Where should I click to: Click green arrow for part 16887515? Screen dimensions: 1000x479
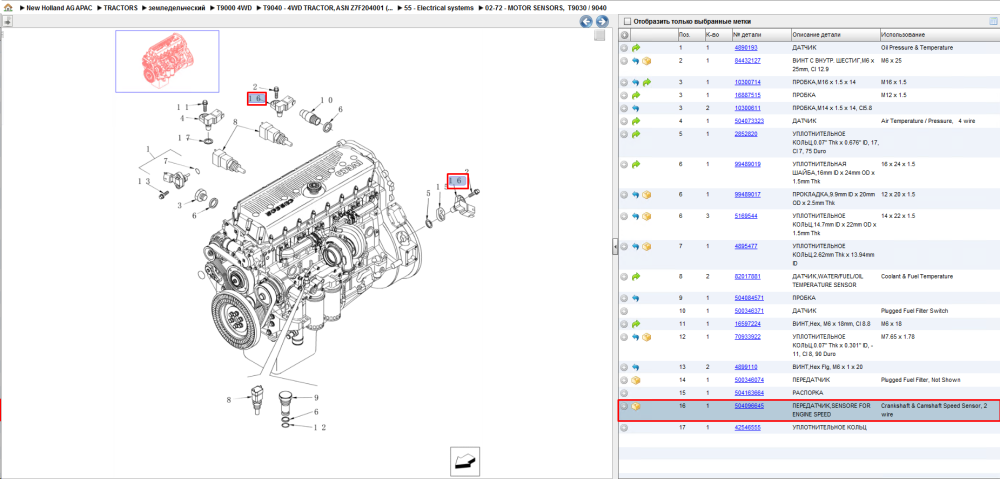[636, 95]
